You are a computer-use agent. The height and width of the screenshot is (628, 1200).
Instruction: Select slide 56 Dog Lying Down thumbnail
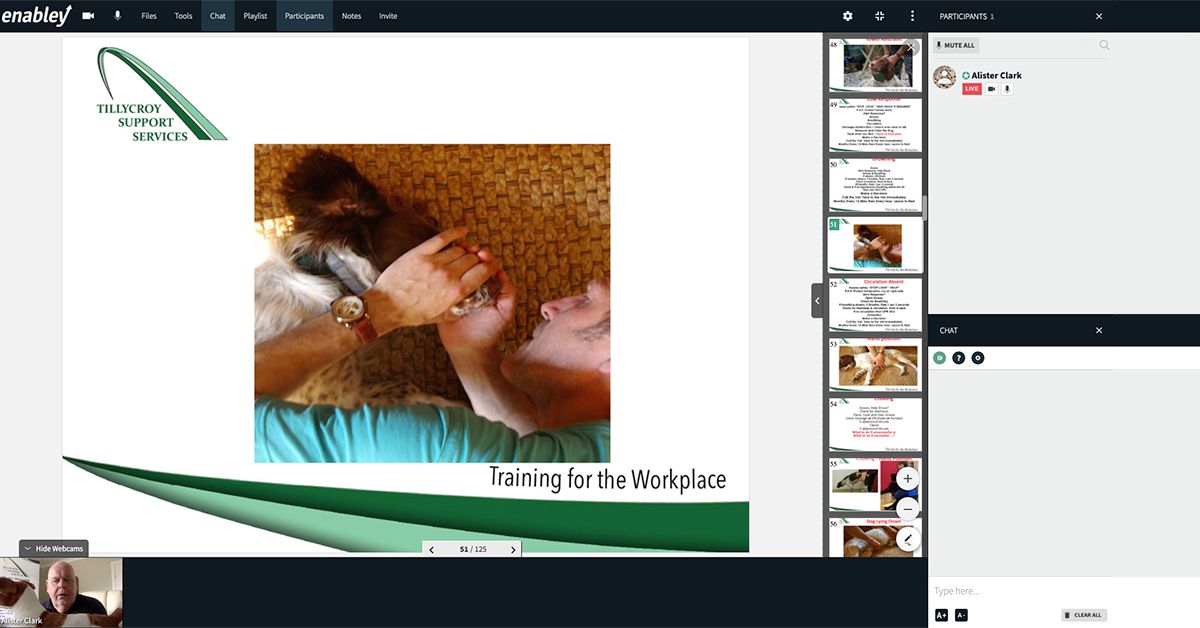(875, 537)
